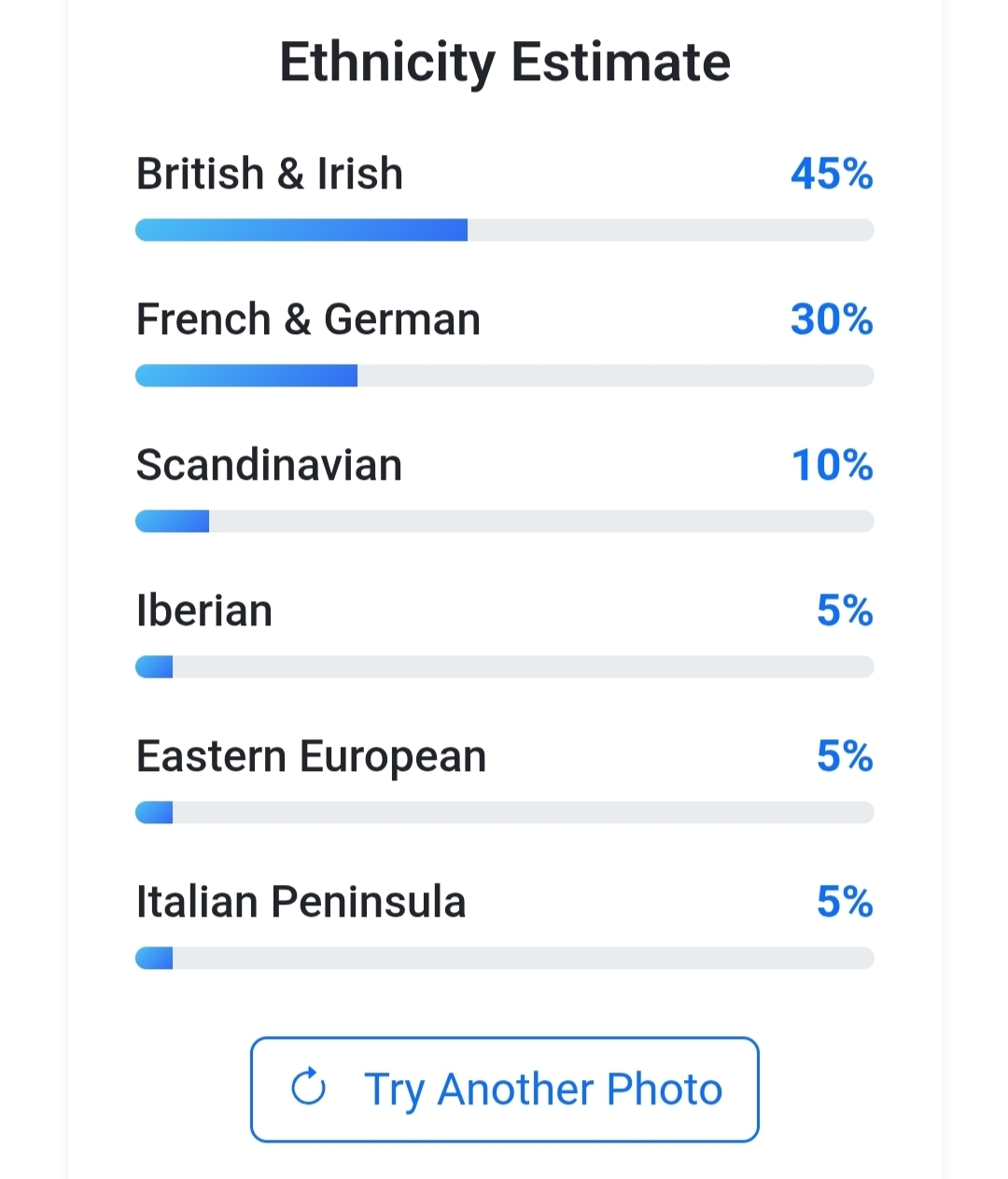The image size is (1008, 1179).
Task: Select the British & Irish label
Action: [270, 174]
